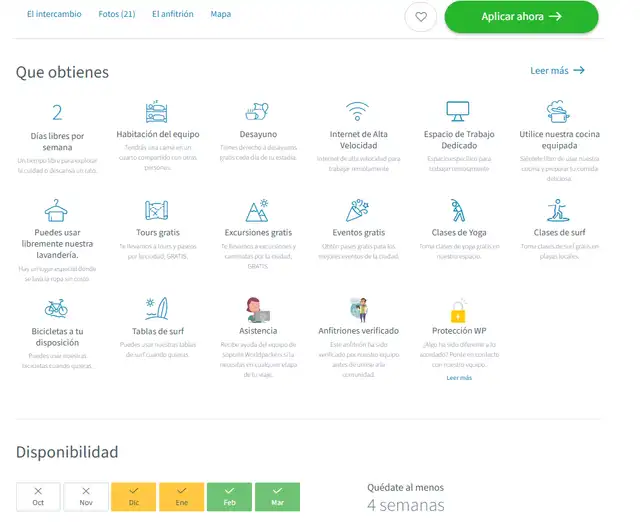Save listing with heart favorite icon
This screenshot has width=640, height=522.
click(x=421, y=17)
